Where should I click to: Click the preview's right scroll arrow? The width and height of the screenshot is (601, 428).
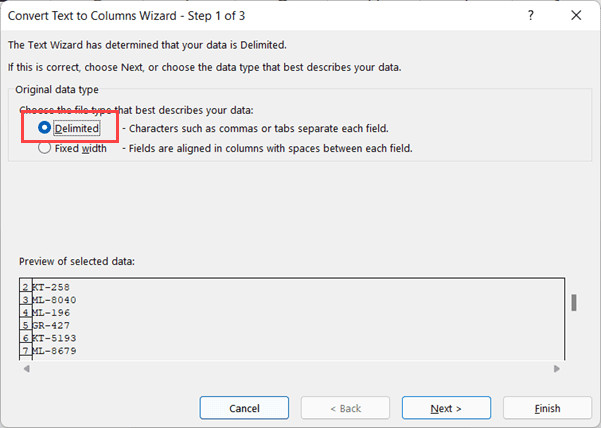click(x=556, y=369)
